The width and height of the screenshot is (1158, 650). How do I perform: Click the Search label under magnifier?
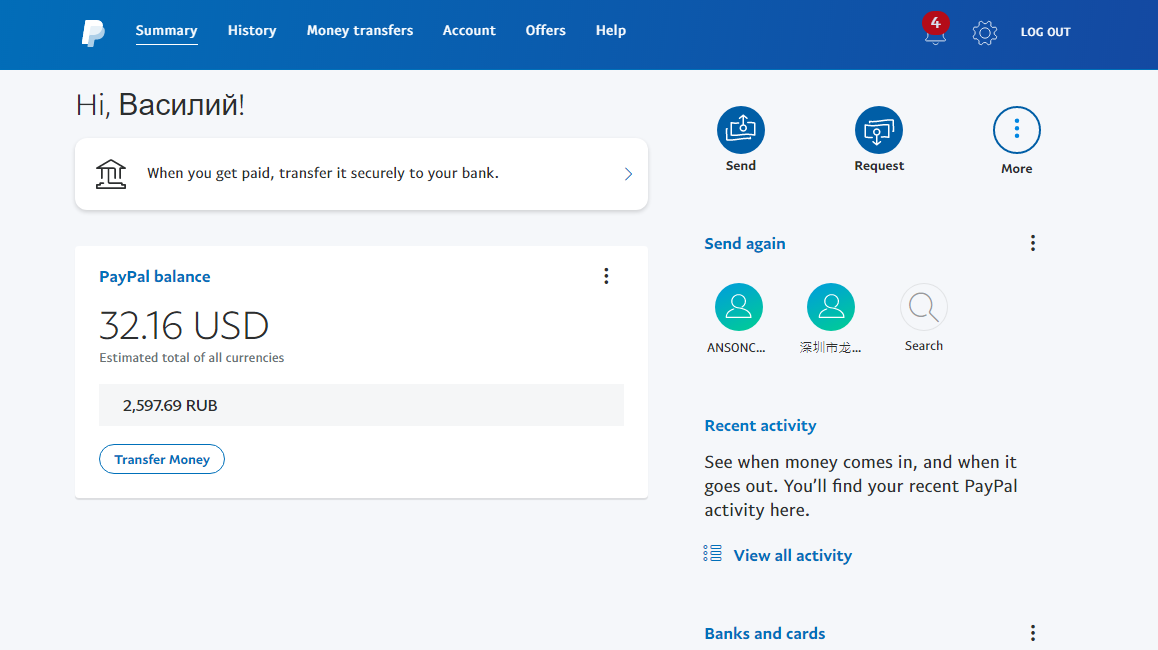[x=924, y=346]
